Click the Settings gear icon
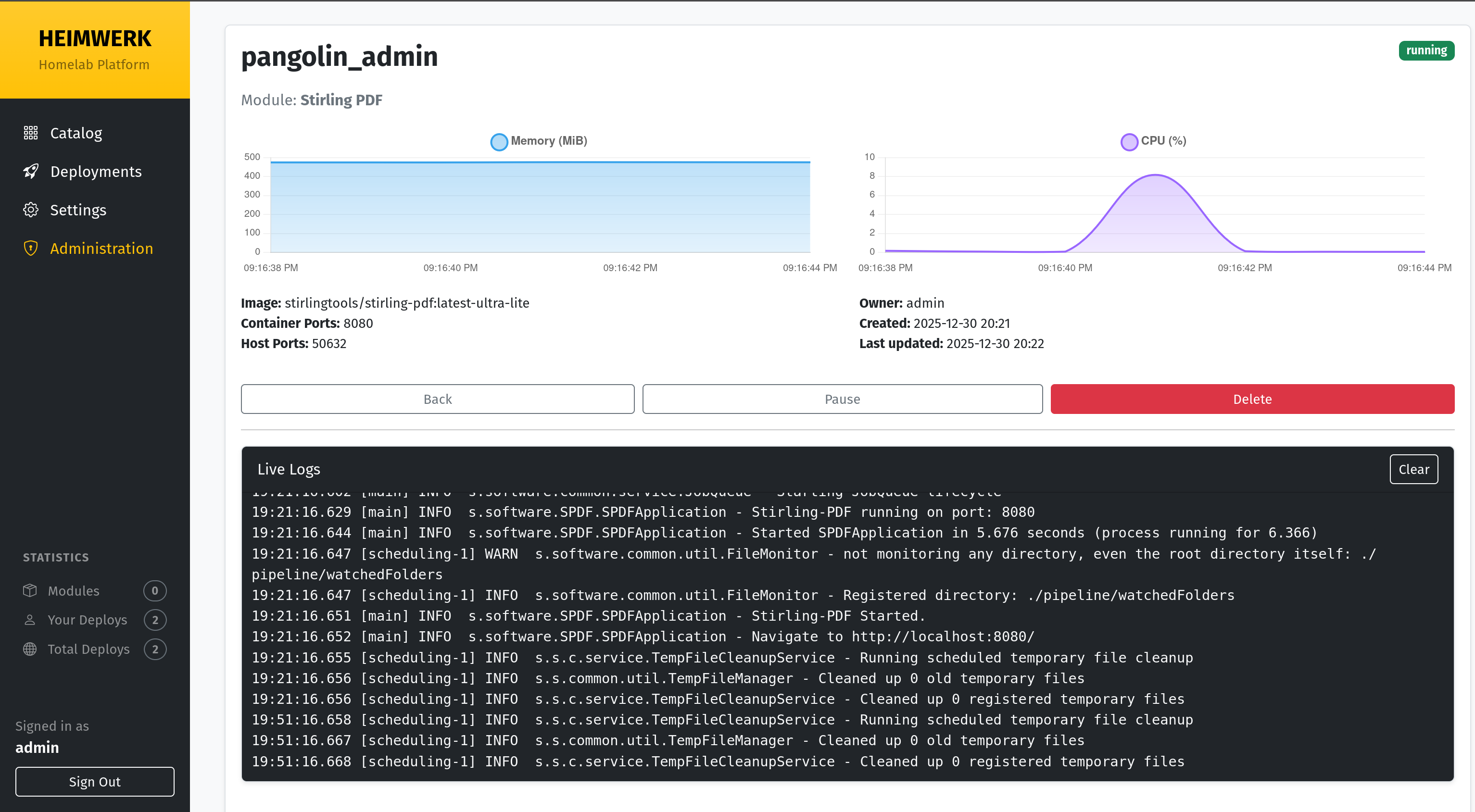The height and width of the screenshot is (812, 1475). tap(30, 210)
